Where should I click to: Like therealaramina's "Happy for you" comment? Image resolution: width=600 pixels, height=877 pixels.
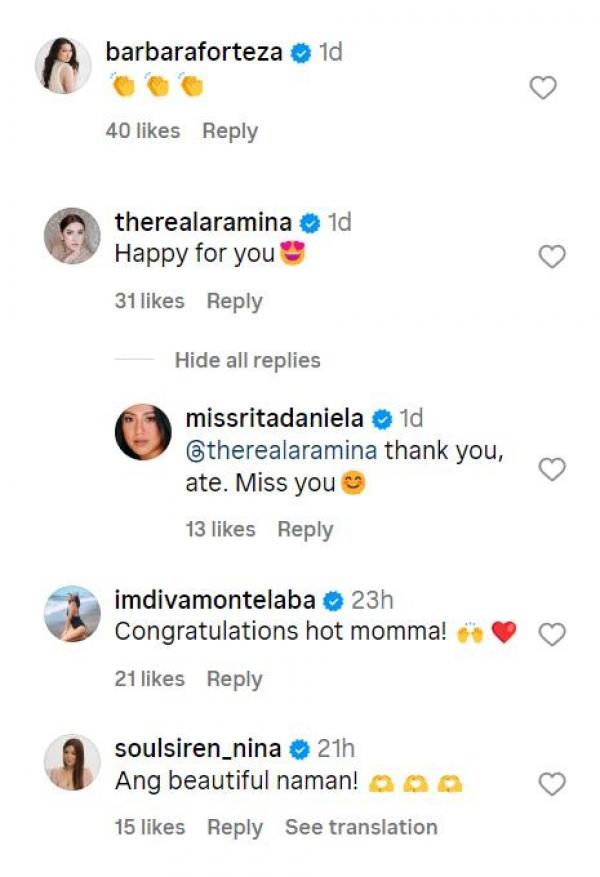(x=552, y=257)
